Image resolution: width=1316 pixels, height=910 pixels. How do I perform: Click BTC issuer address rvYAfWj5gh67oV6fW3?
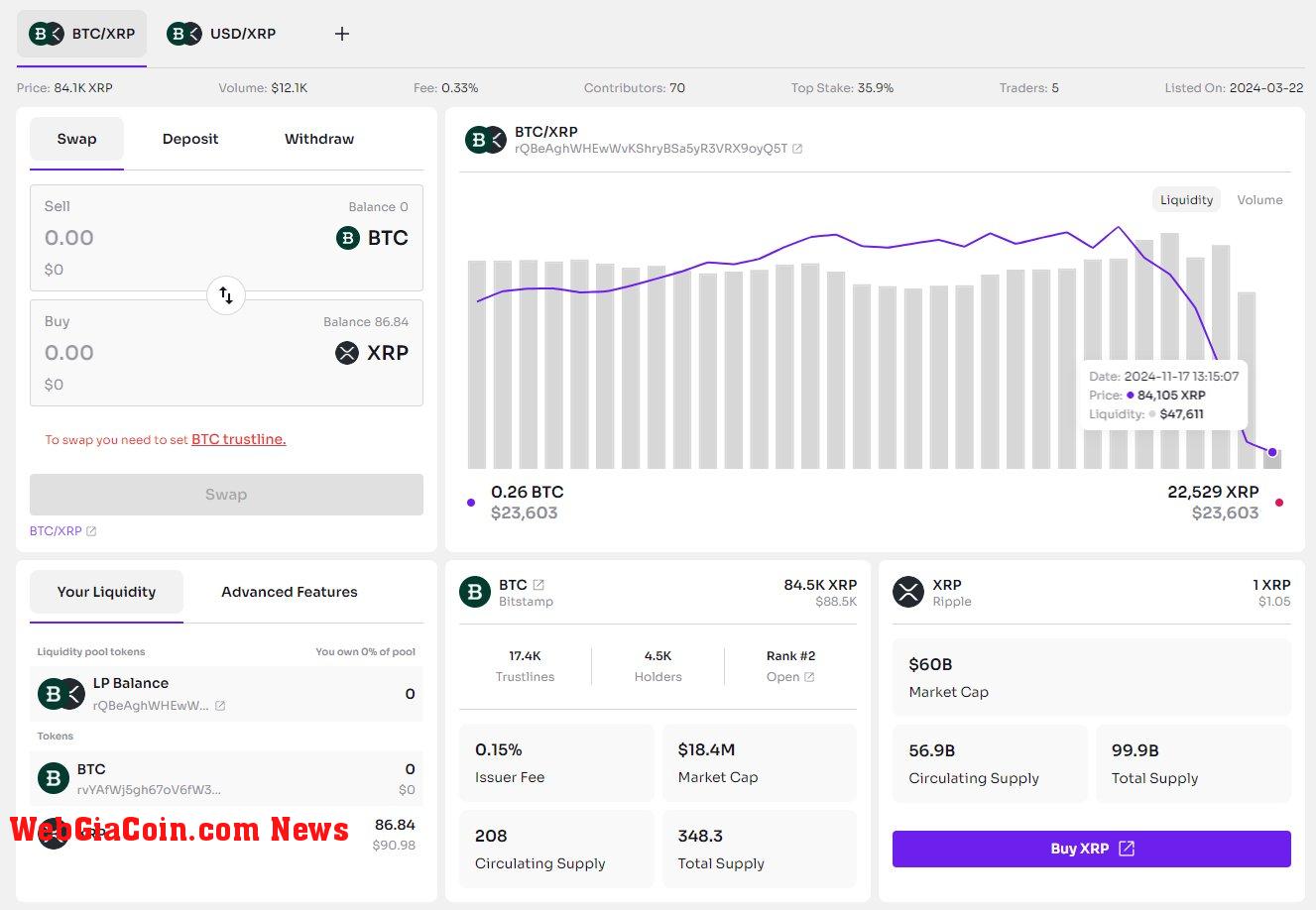coord(149,790)
